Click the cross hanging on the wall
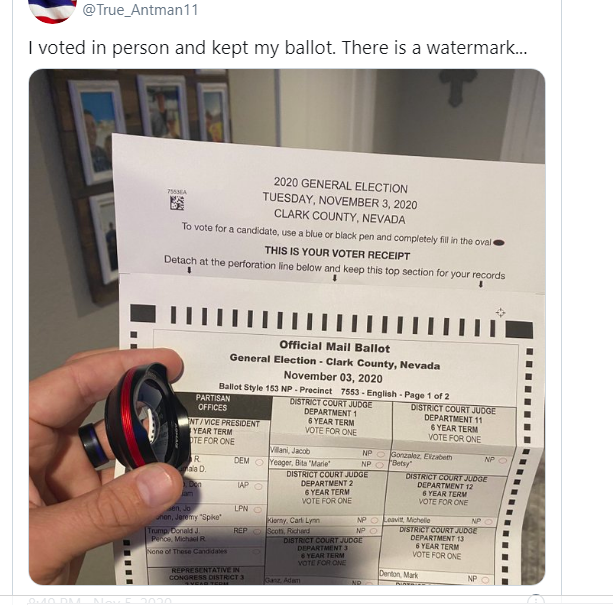The width and height of the screenshot is (613, 605). click(457, 87)
